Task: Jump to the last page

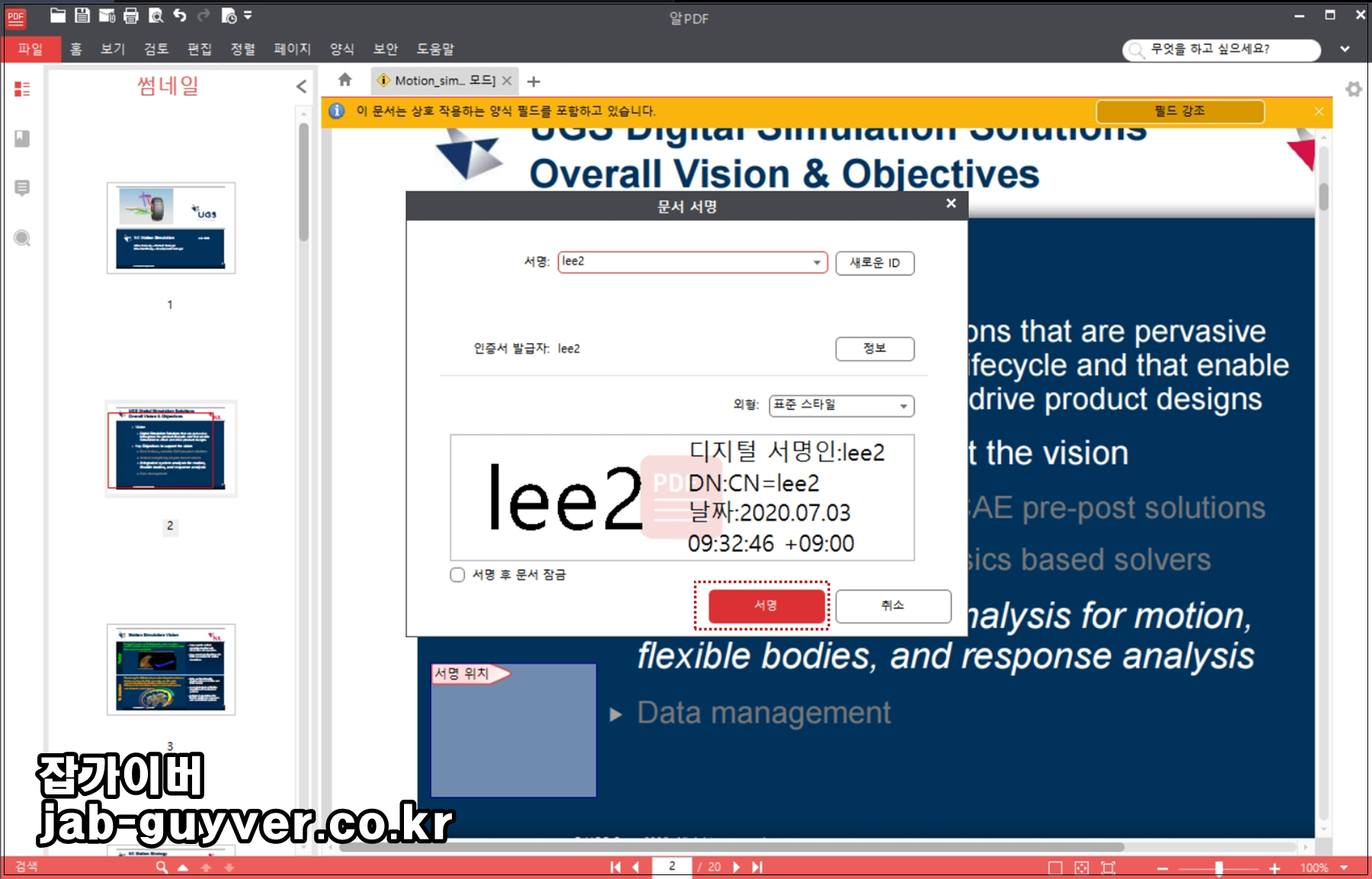Action: pyautogui.click(x=757, y=867)
